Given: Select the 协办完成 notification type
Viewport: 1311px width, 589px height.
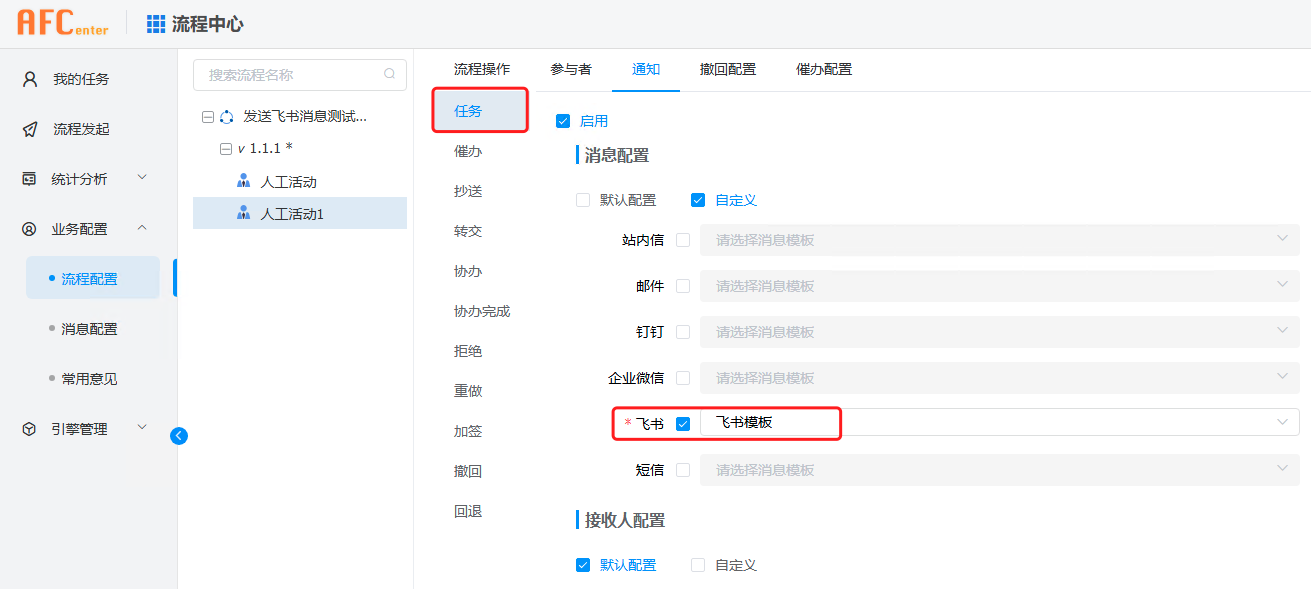Looking at the screenshot, I should pyautogui.click(x=481, y=311).
